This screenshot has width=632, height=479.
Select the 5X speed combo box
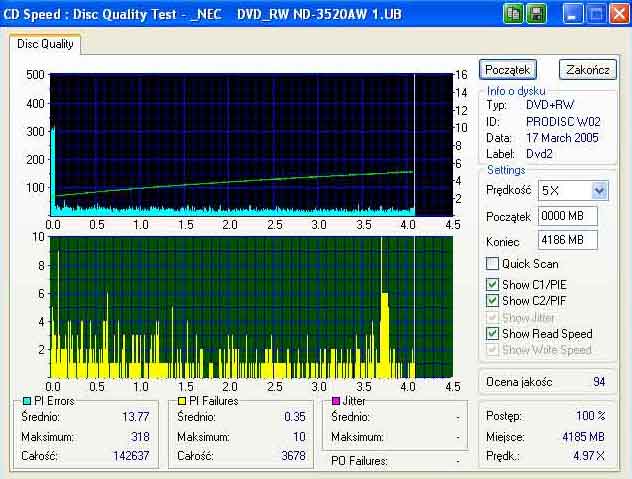573,190
